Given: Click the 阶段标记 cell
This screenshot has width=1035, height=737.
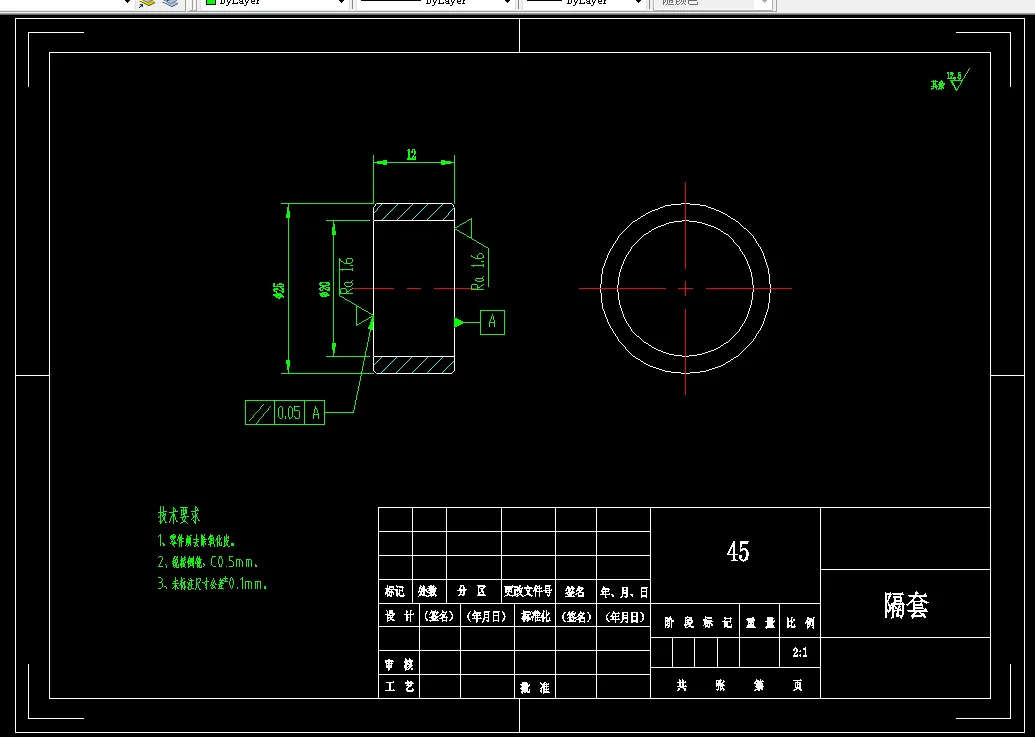Looking at the screenshot, I should 695,622.
